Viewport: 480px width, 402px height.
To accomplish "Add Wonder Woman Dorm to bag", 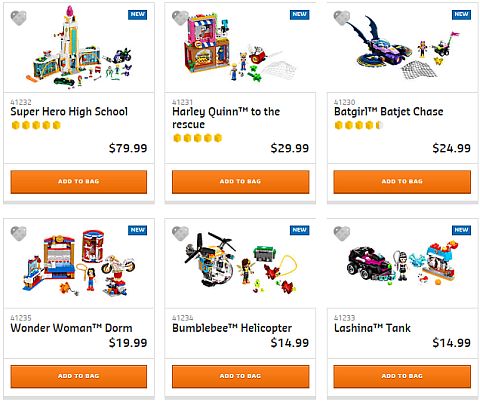I will point(79,376).
